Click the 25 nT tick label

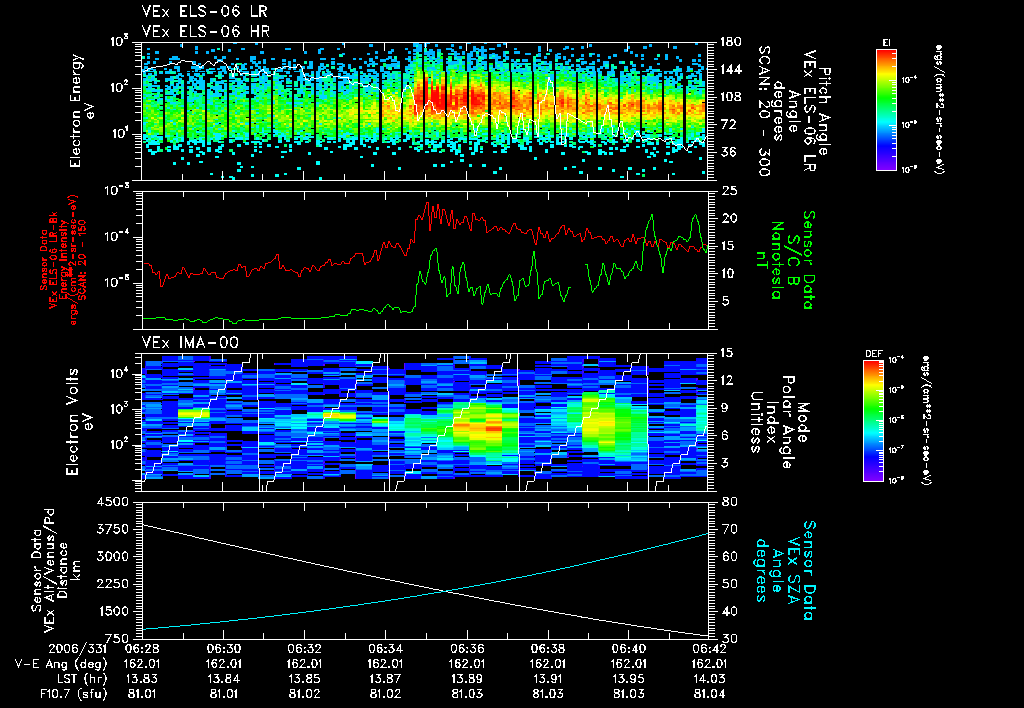[x=729, y=191]
